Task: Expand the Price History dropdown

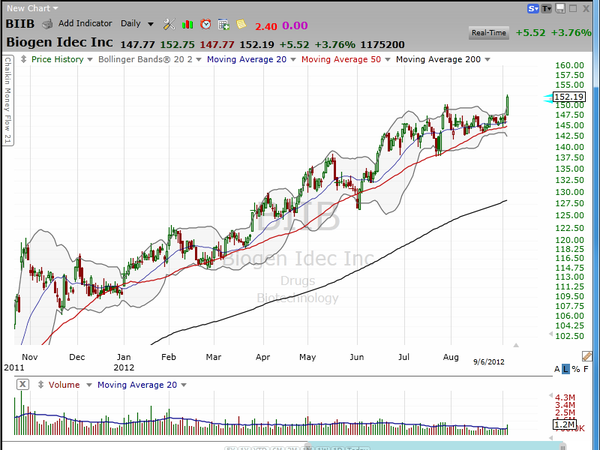Action: (90, 60)
